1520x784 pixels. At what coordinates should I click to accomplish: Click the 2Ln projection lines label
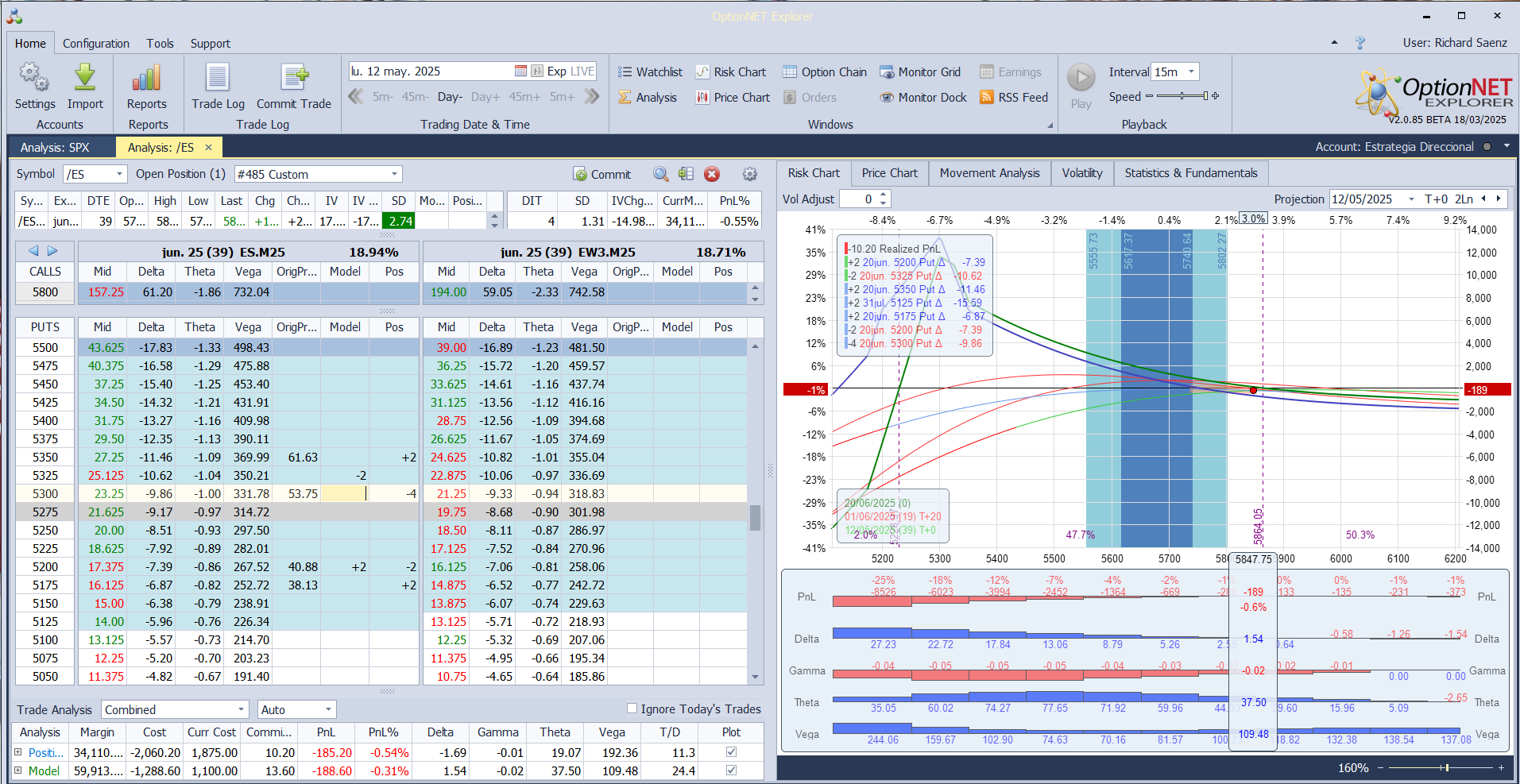pos(1464,199)
